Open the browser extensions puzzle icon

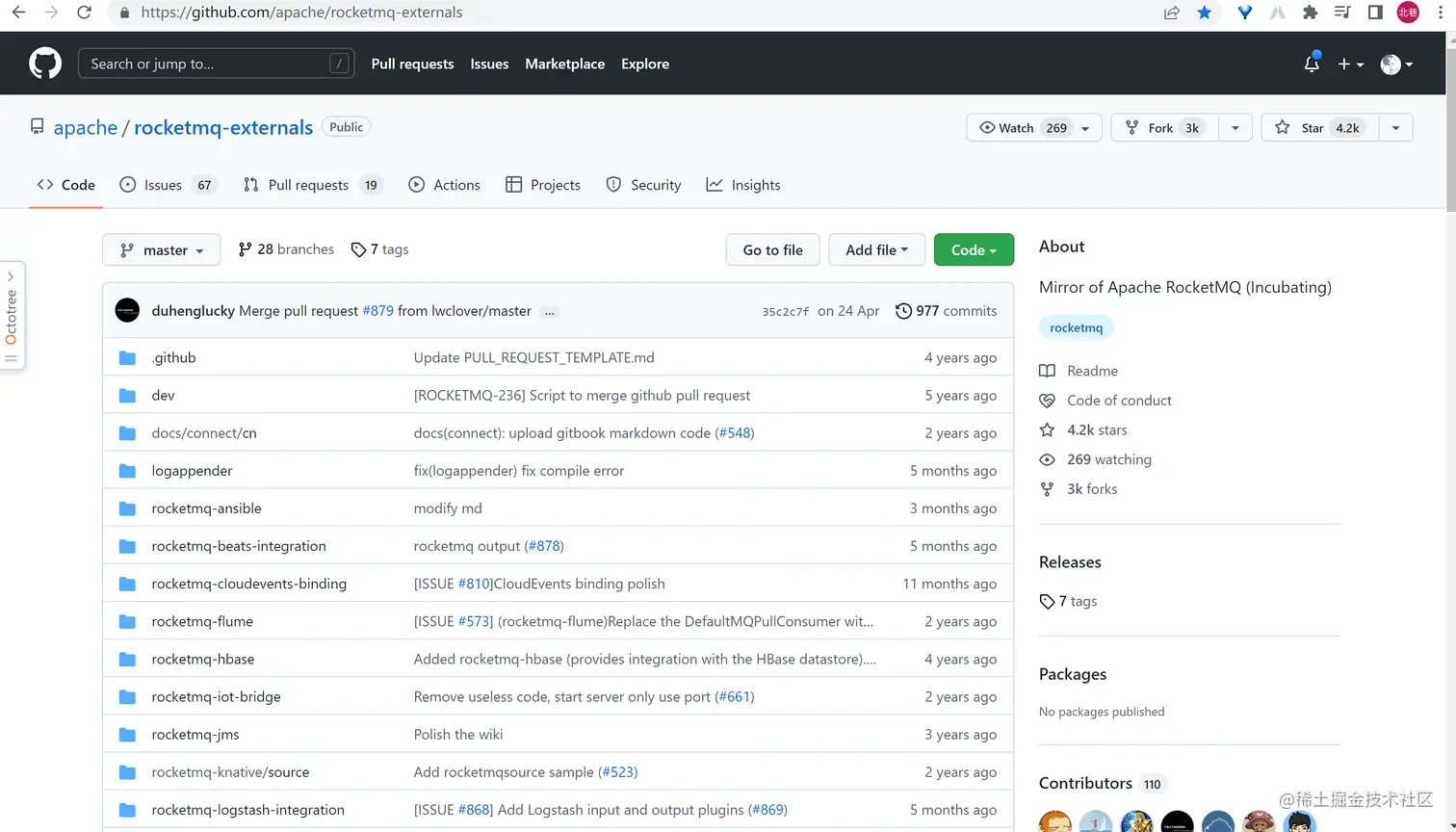pyautogui.click(x=1310, y=13)
